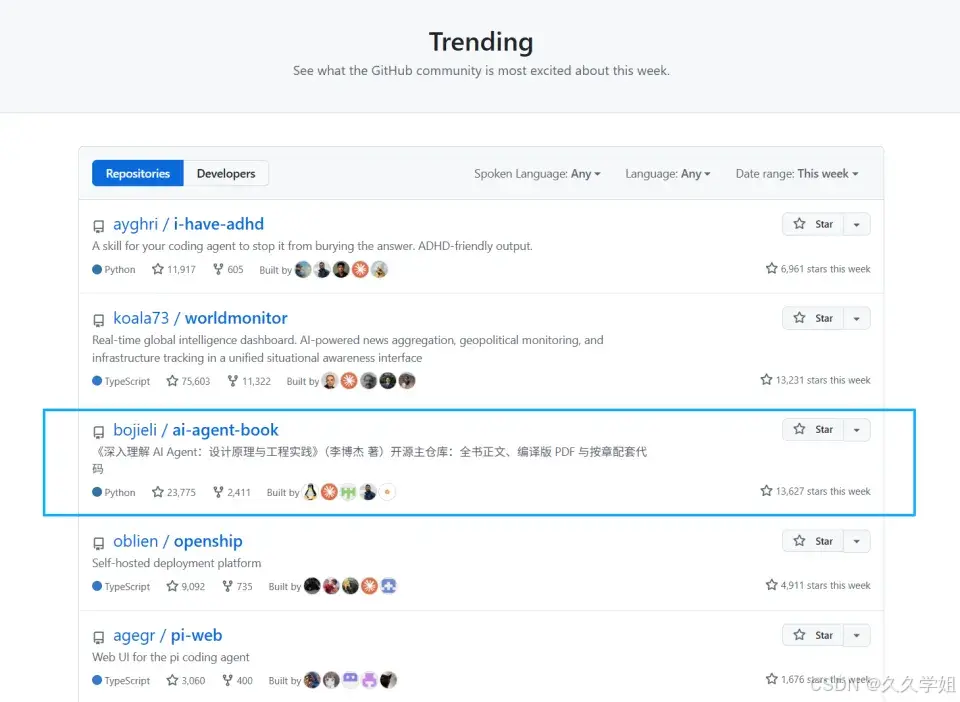View the 11,322 forks of worldmonitor
This screenshot has width=960, height=702.
(249, 381)
